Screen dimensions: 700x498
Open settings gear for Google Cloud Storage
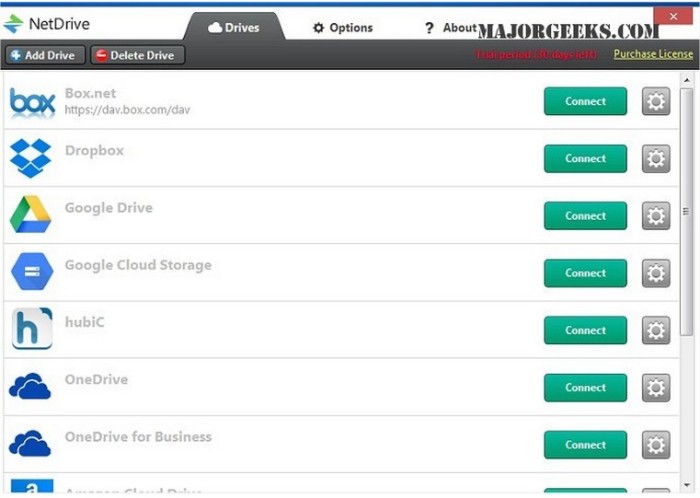click(656, 273)
